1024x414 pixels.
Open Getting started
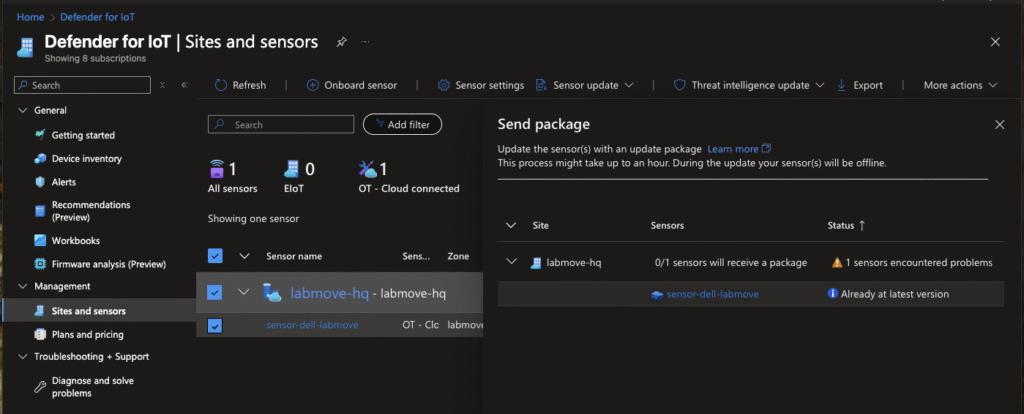tap(83, 135)
